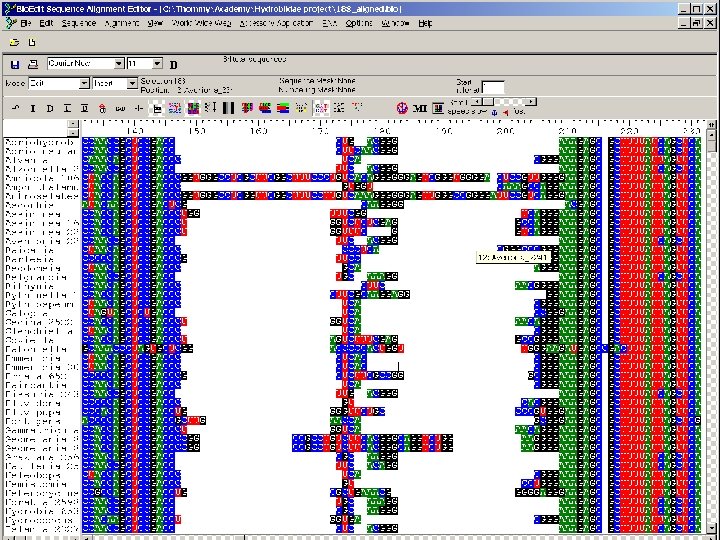Open the Edit menu
Screen dimensions: 720x540
coord(46,23)
